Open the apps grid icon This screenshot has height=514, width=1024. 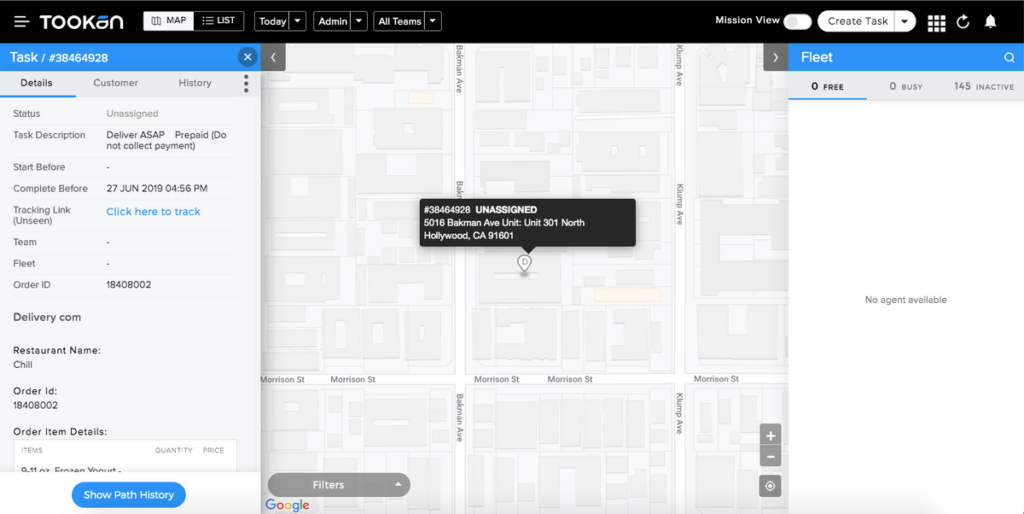point(936,23)
